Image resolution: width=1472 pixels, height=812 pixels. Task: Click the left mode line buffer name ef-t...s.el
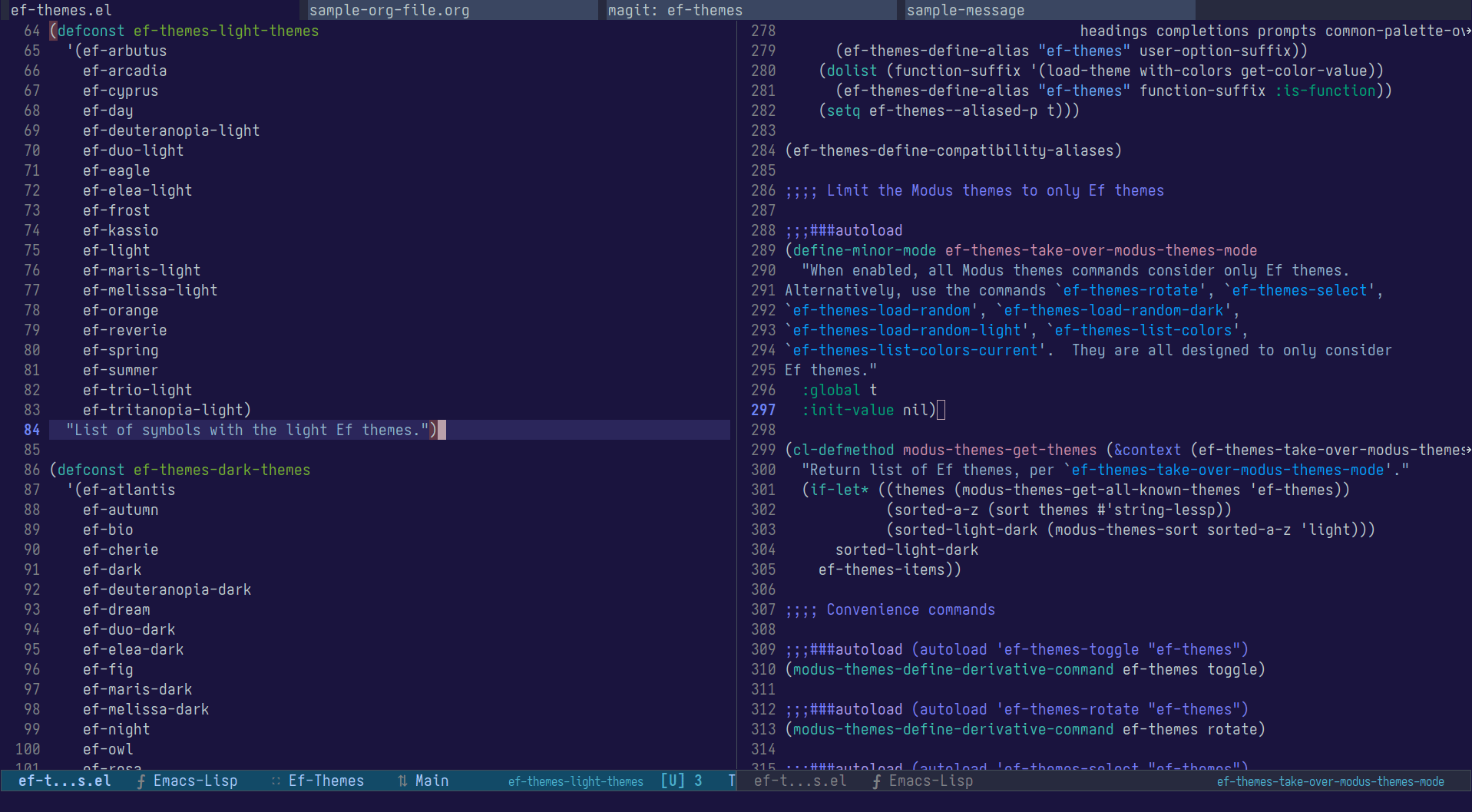pos(65,781)
